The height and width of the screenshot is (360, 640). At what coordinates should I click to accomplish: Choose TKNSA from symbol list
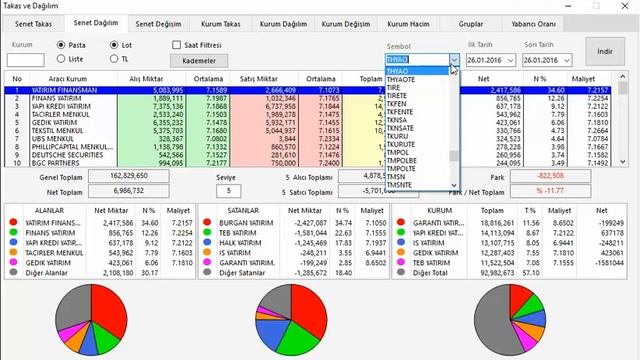click(x=417, y=120)
